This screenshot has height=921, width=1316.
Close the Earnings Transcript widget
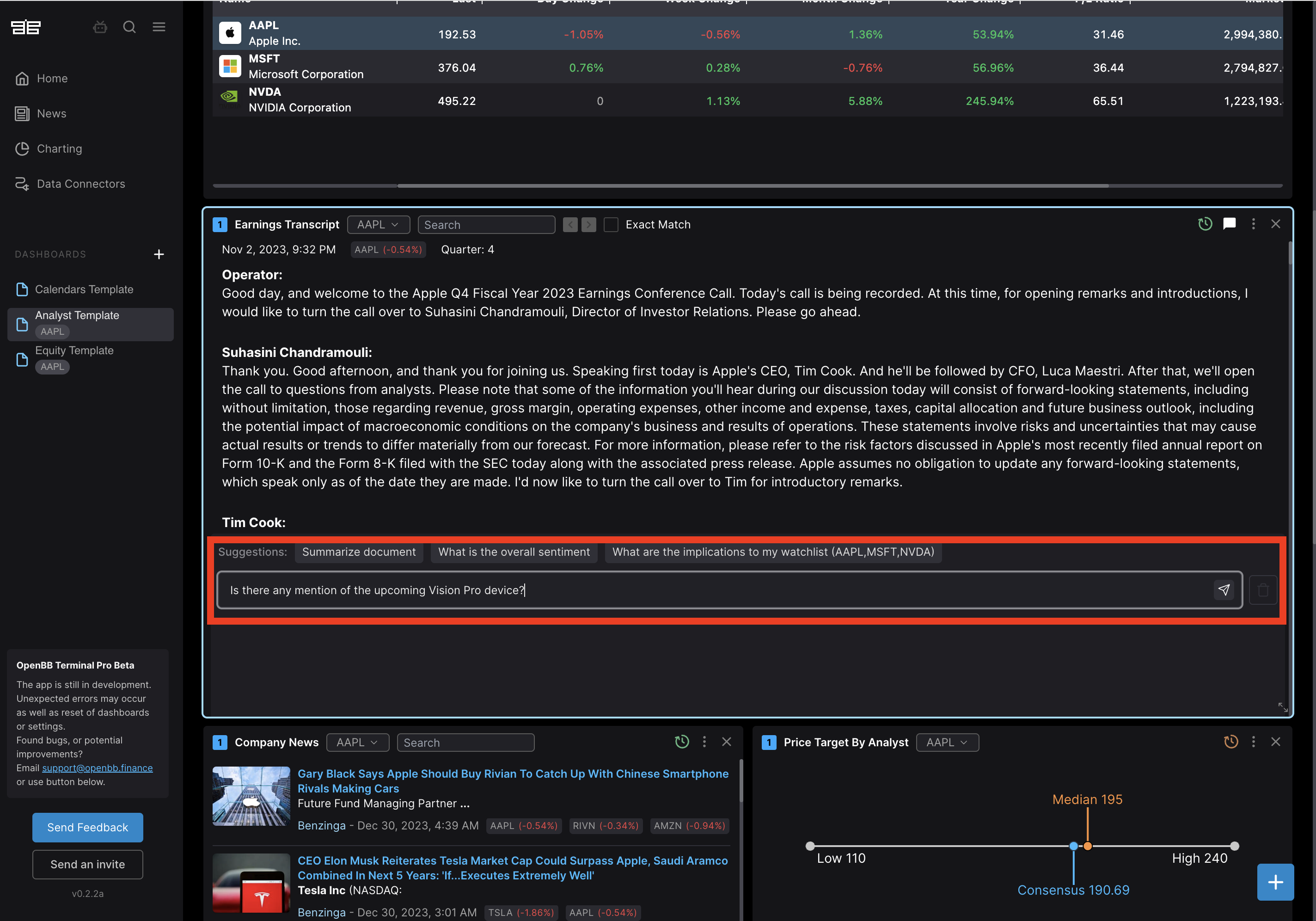pos(1275,224)
